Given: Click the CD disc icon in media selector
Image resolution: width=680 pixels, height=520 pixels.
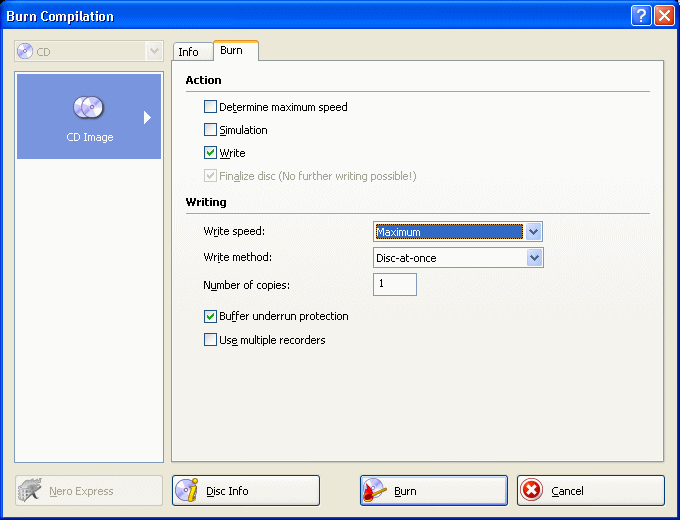Looking at the screenshot, I should pos(25,51).
